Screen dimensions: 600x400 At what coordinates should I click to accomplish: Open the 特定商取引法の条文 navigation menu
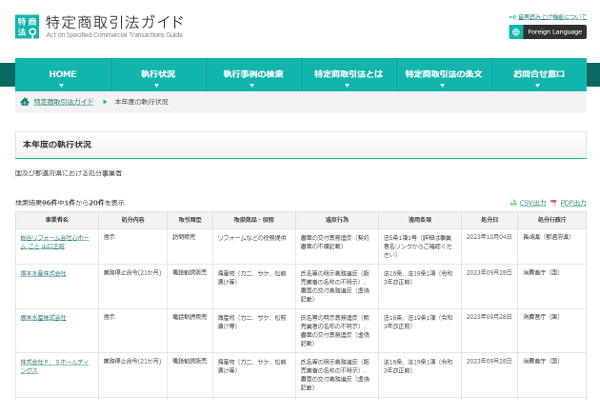tap(444, 75)
